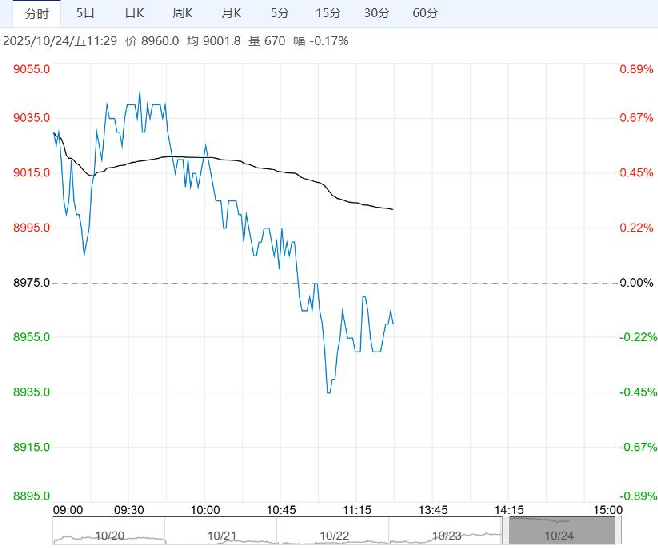The width and height of the screenshot is (658, 548).
Task: Click the blue price line's lowest dip
Action: pyautogui.click(x=328, y=391)
